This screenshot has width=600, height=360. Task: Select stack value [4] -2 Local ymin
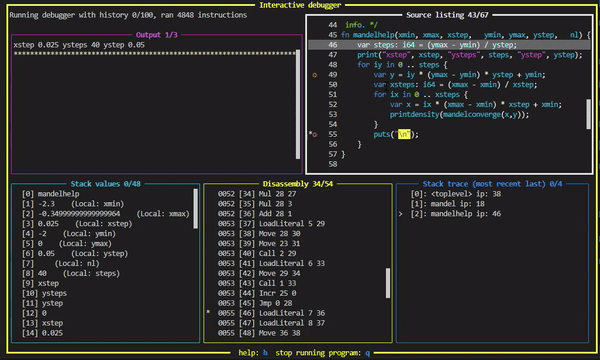pos(69,234)
